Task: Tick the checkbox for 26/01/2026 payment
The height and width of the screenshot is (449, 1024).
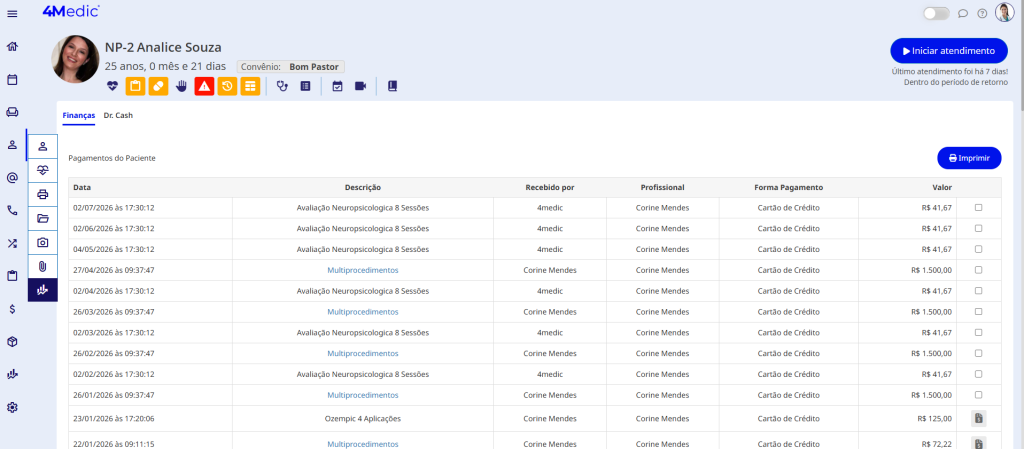Action: pyautogui.click(x=978, y=395)
